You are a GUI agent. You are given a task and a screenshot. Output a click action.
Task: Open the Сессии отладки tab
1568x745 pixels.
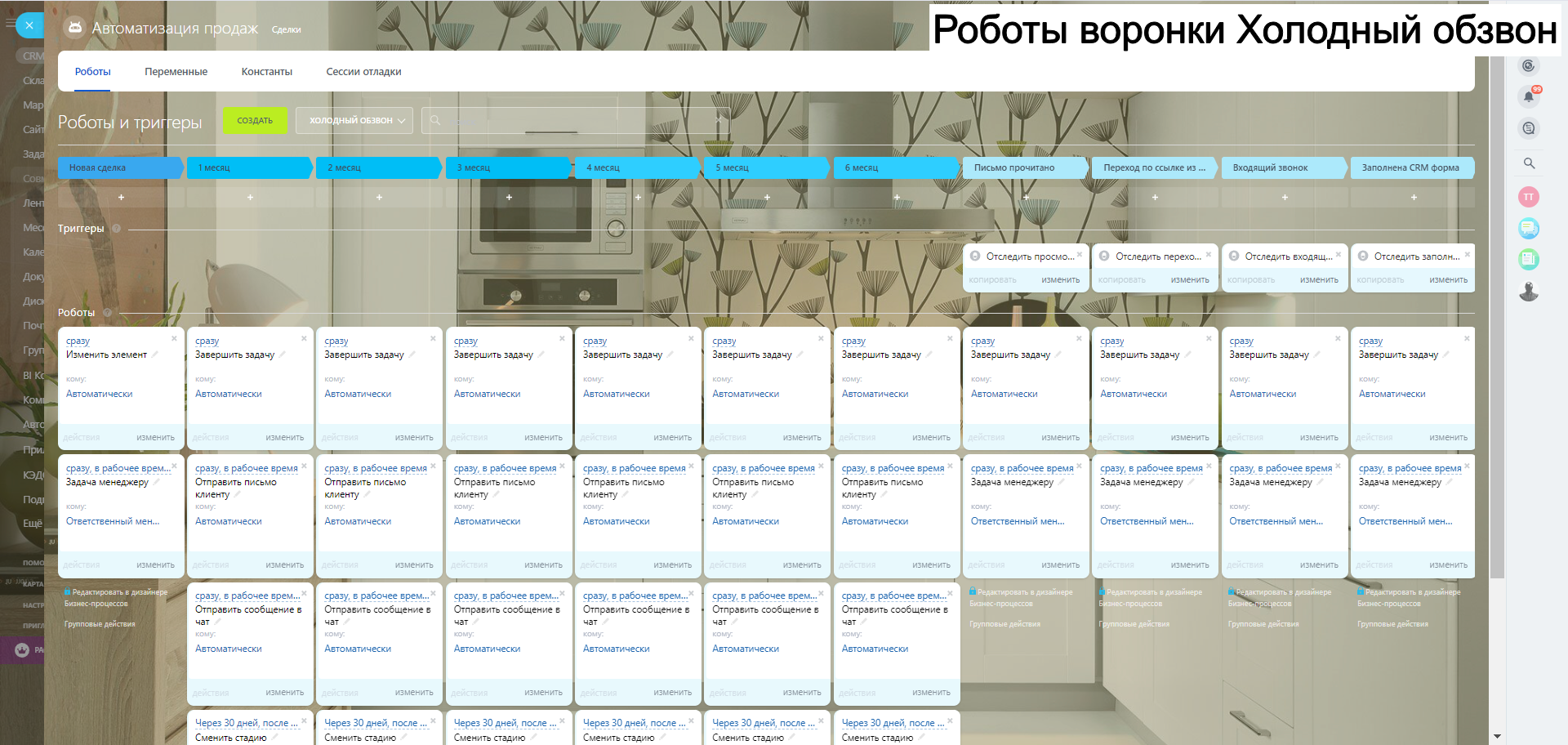[x=364, y=72]
